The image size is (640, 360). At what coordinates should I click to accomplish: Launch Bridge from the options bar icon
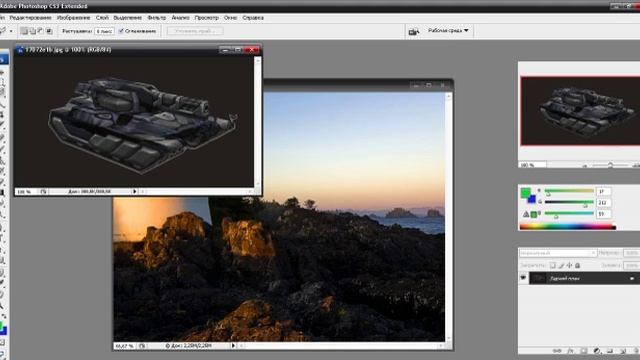click(x=414, y=31)
